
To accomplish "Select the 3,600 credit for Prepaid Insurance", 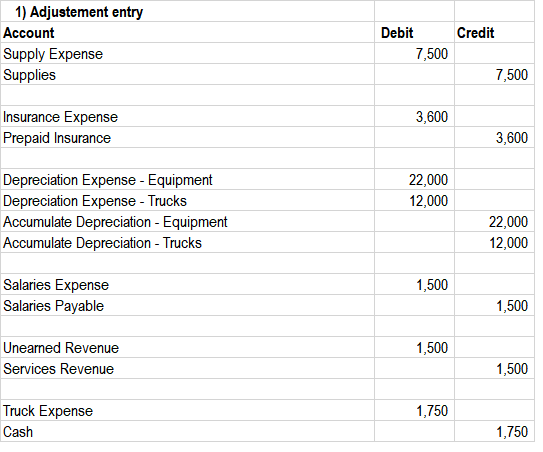I will coord(495,138).
